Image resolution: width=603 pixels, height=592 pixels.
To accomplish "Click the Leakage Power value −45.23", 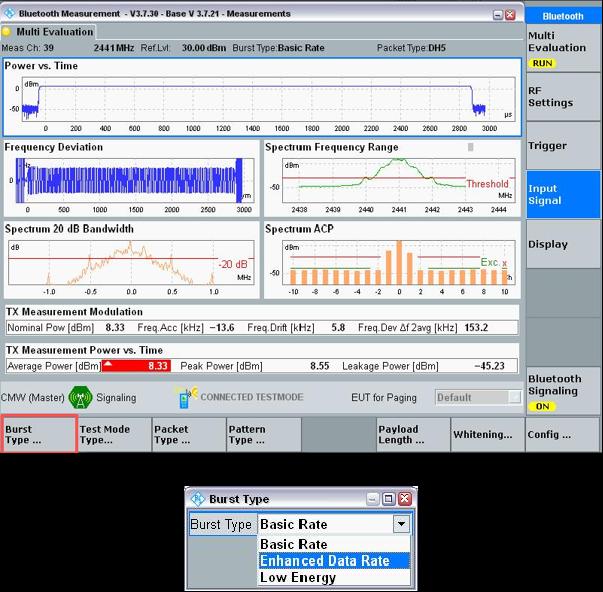I will click(x=489, y=365).
